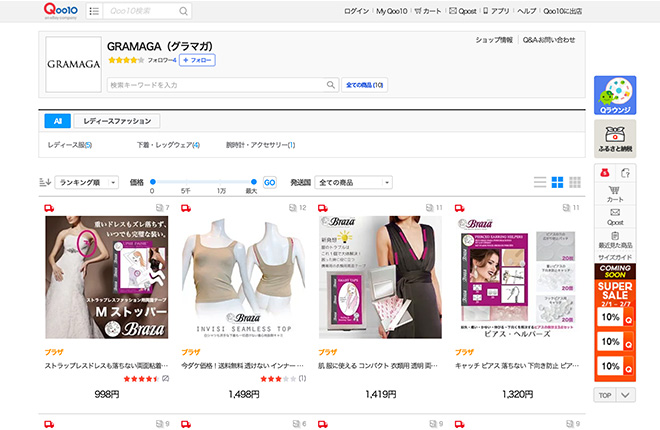
Task: Filter by 腕時計・アクセサリー(1) category
Action: click(x=261, y=145)
